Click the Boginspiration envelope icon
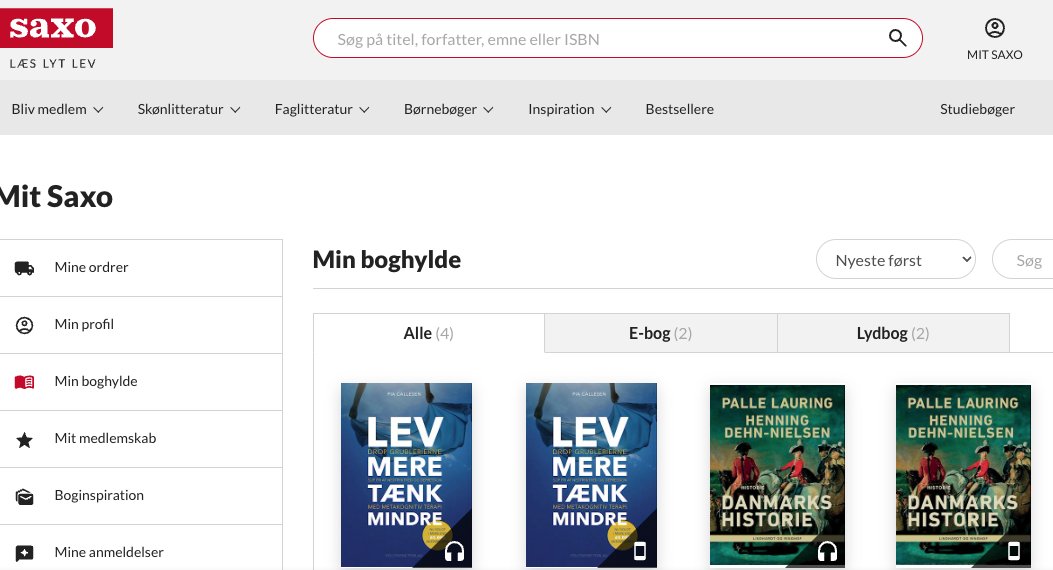Viewport: 1053px width, 570px height. pos(24,497)
